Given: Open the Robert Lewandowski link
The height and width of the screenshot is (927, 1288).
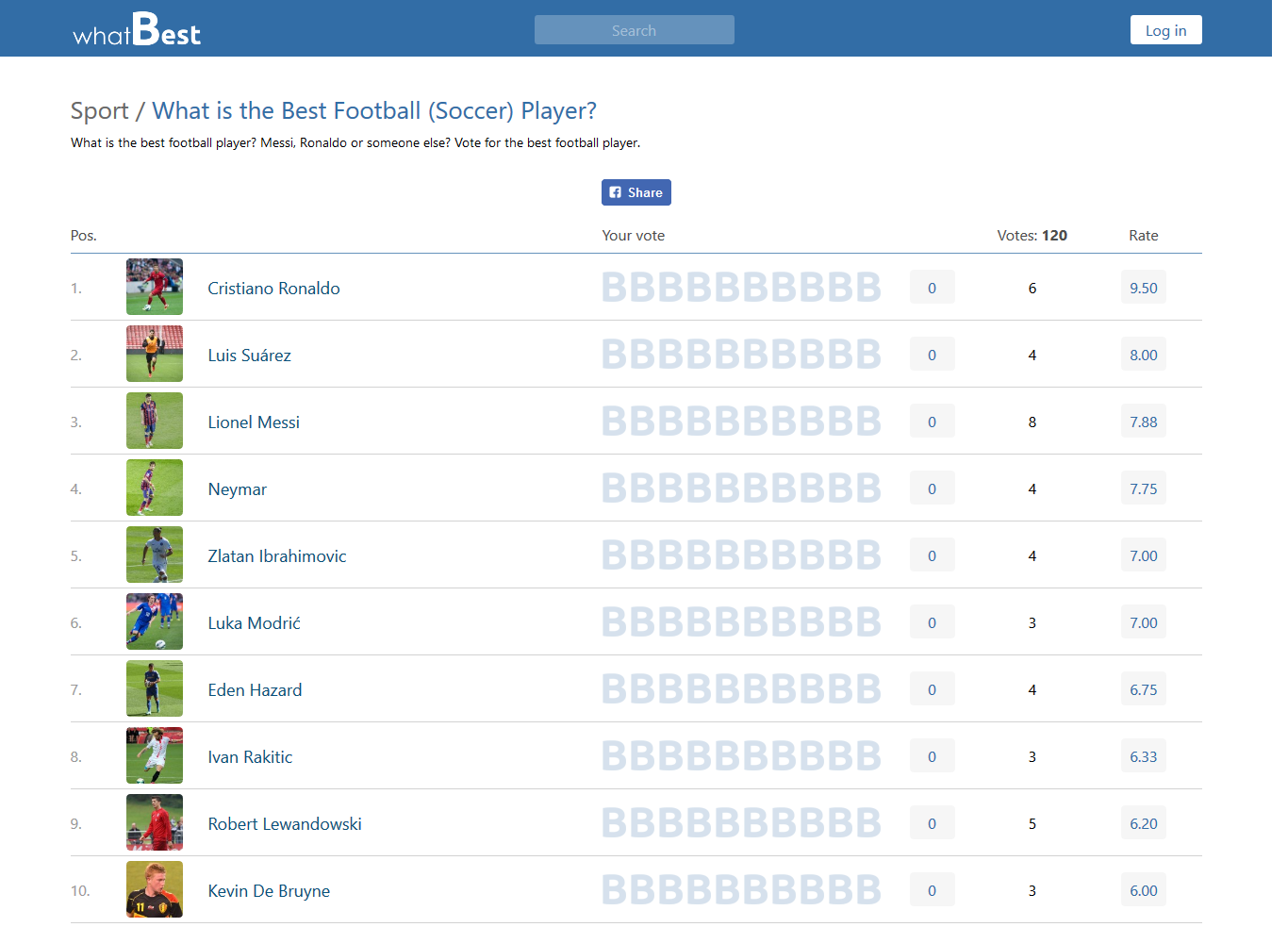Looking at the screenshot, I should pos(285,824).
